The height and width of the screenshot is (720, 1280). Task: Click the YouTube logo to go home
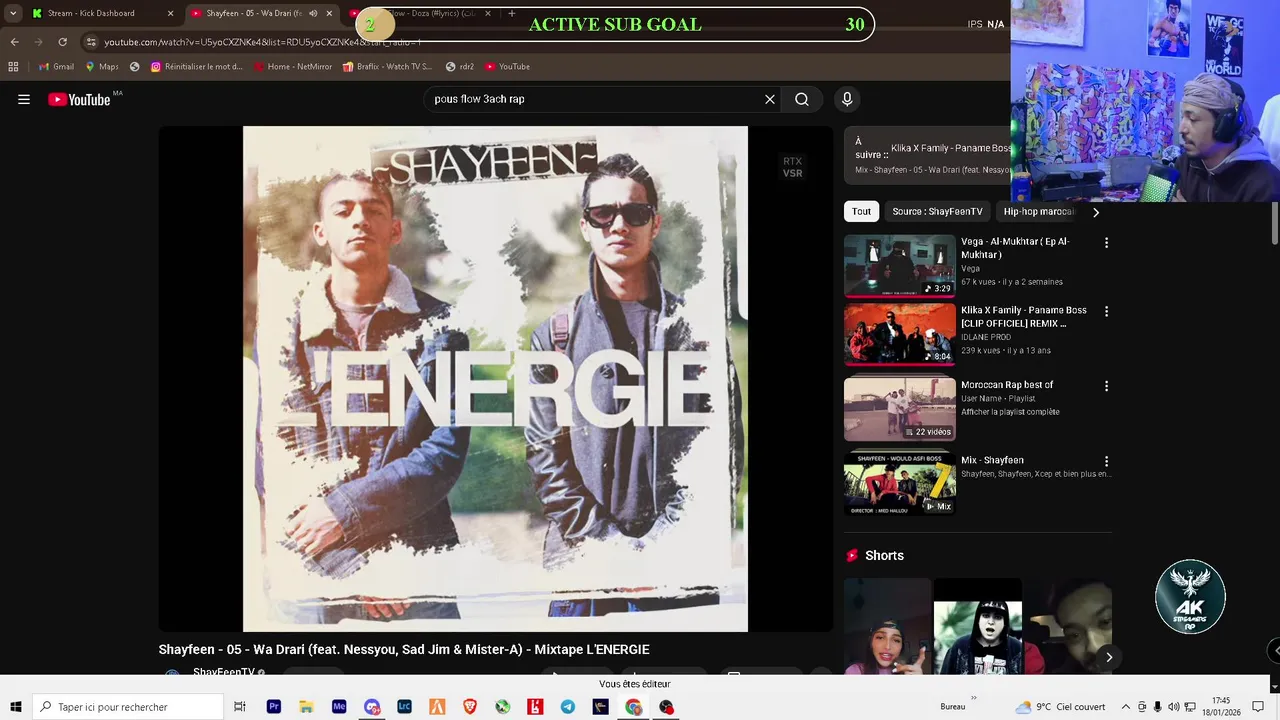click(79, 99)
